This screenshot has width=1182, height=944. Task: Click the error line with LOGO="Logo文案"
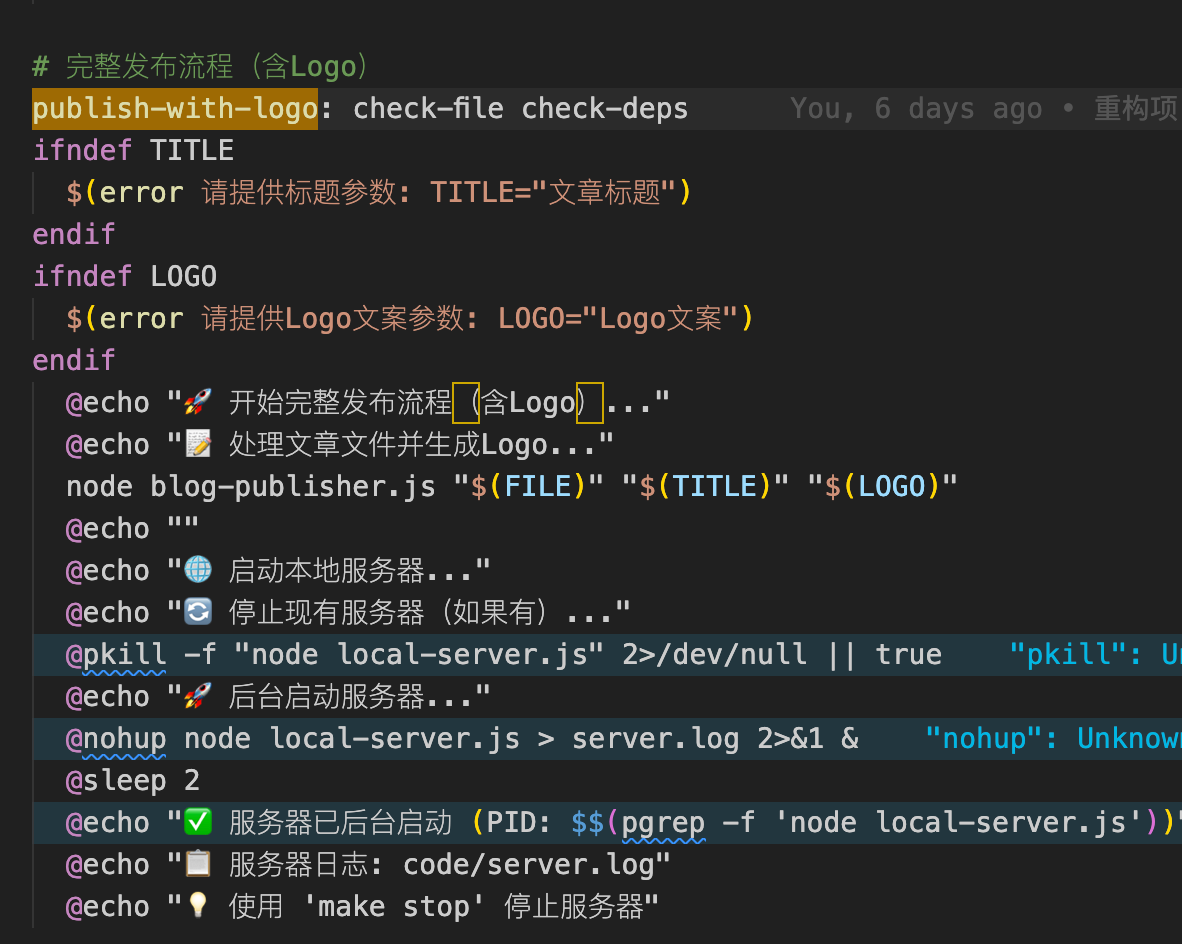pos(409,318)
